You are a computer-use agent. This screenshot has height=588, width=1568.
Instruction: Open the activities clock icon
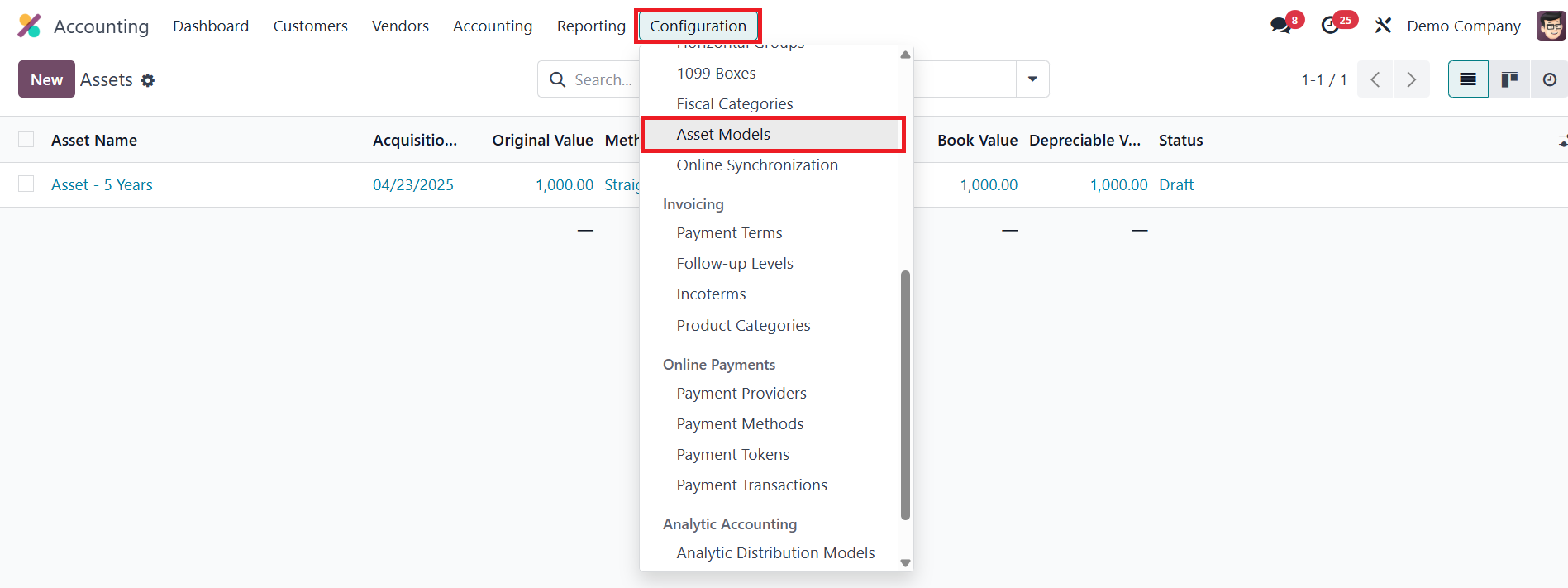[x=1330, y=26]
